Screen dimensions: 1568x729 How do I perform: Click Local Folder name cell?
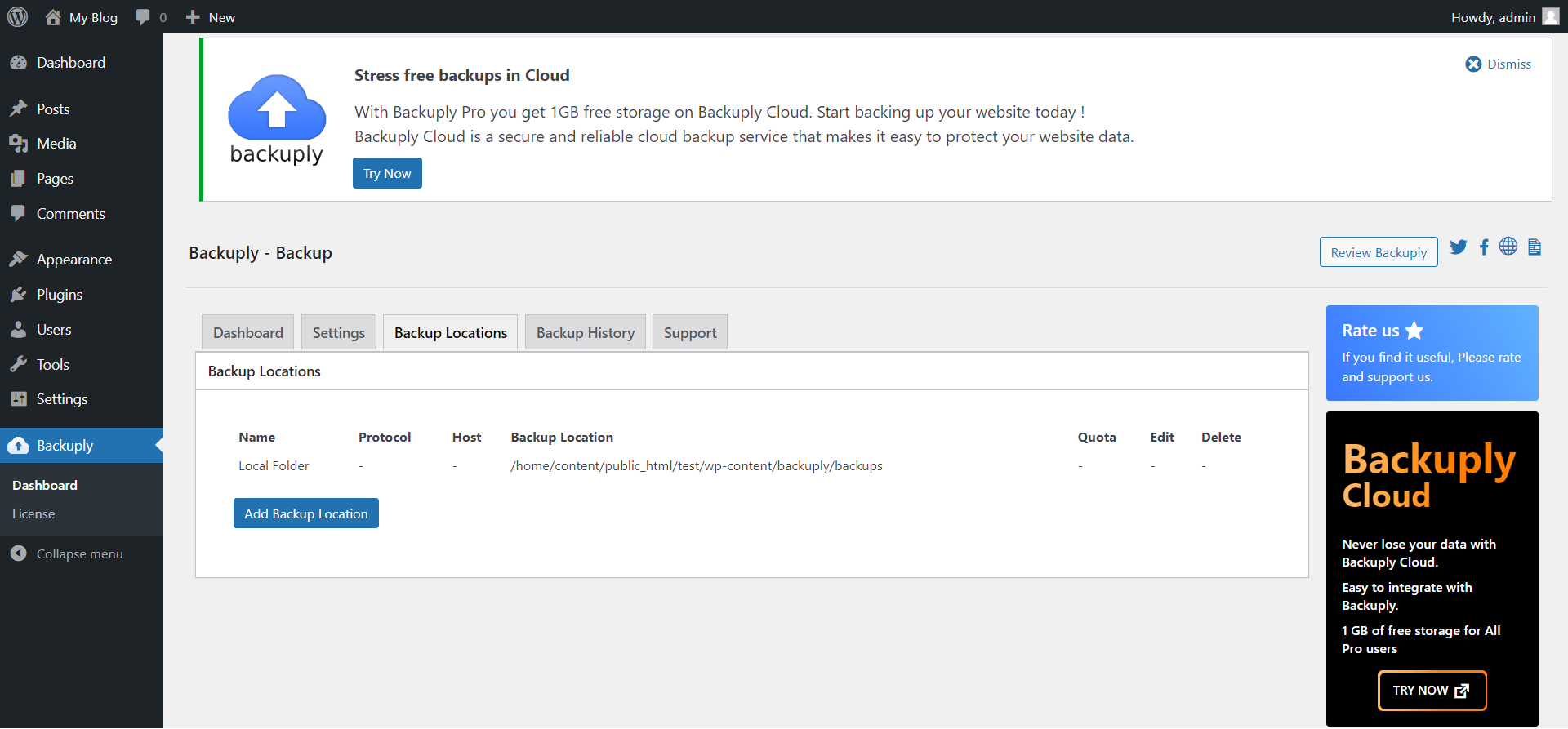274,466
